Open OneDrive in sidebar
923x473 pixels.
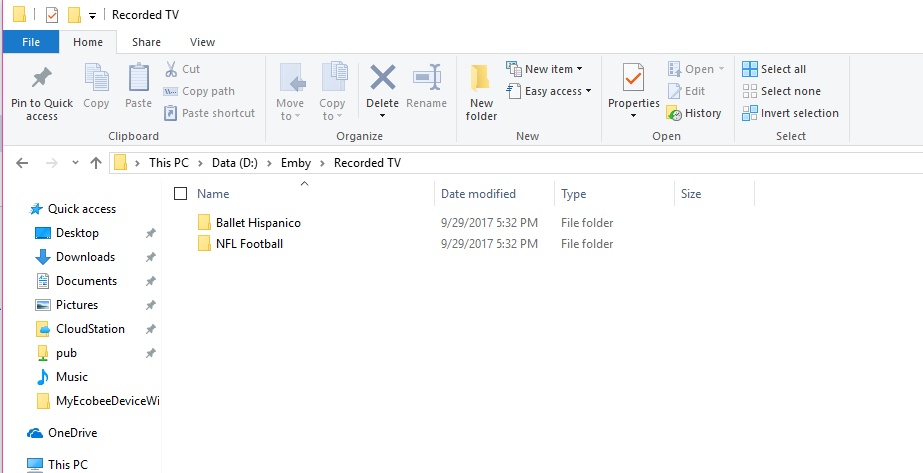(72, 433)
